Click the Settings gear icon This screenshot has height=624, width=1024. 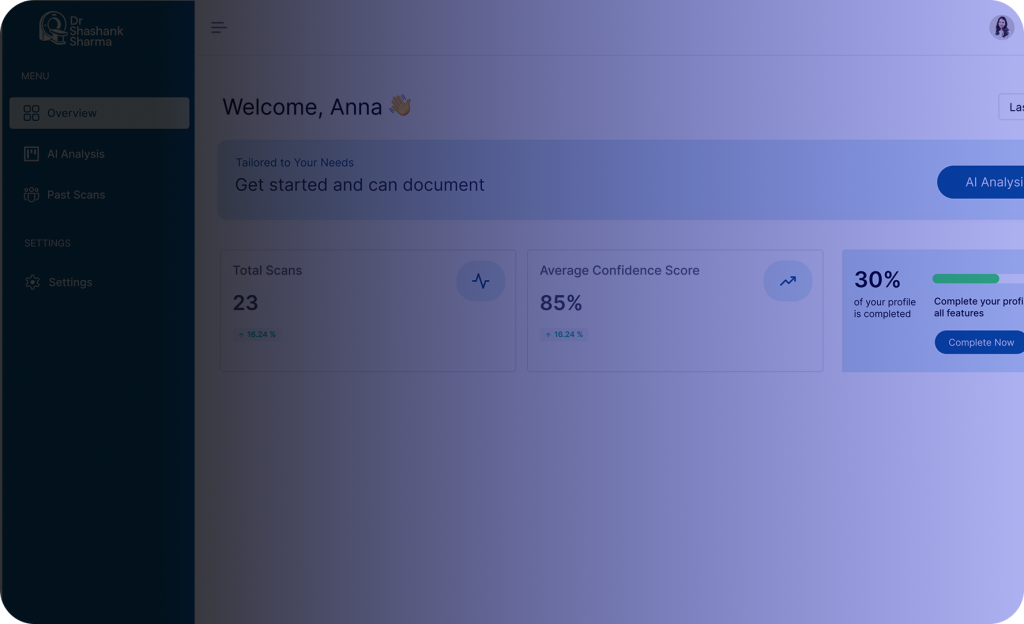[x=33, y=282]
